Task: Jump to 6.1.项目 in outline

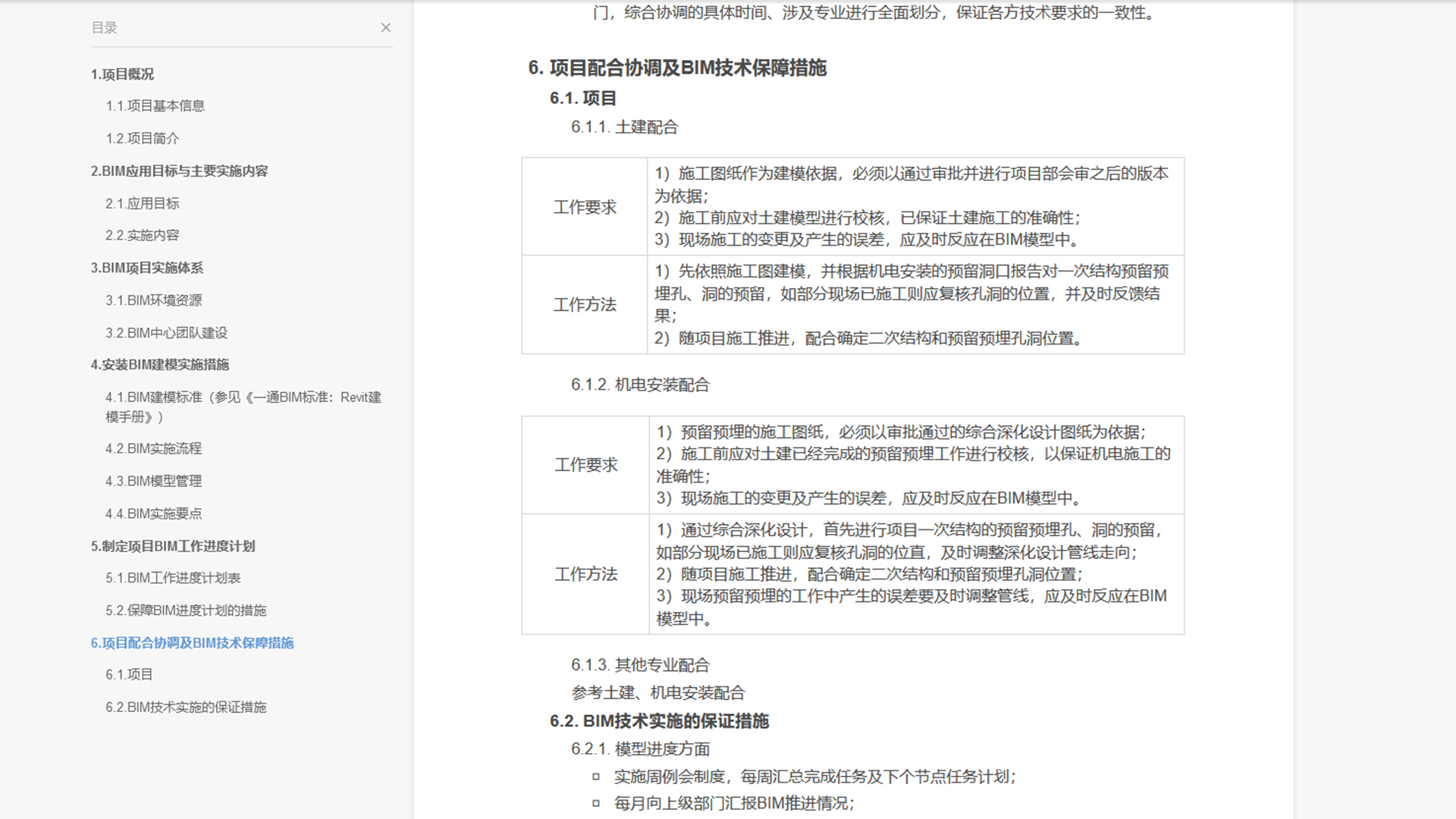Action: [x=129, y=675]
